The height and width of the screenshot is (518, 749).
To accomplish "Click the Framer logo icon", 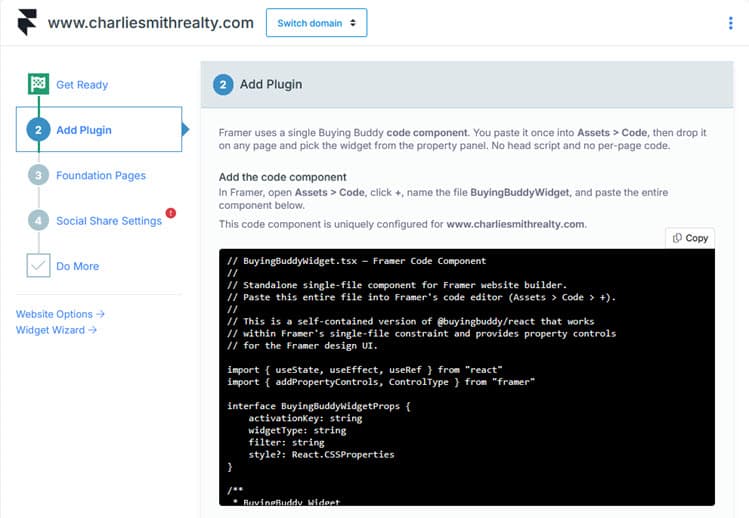I will (27, 22).
